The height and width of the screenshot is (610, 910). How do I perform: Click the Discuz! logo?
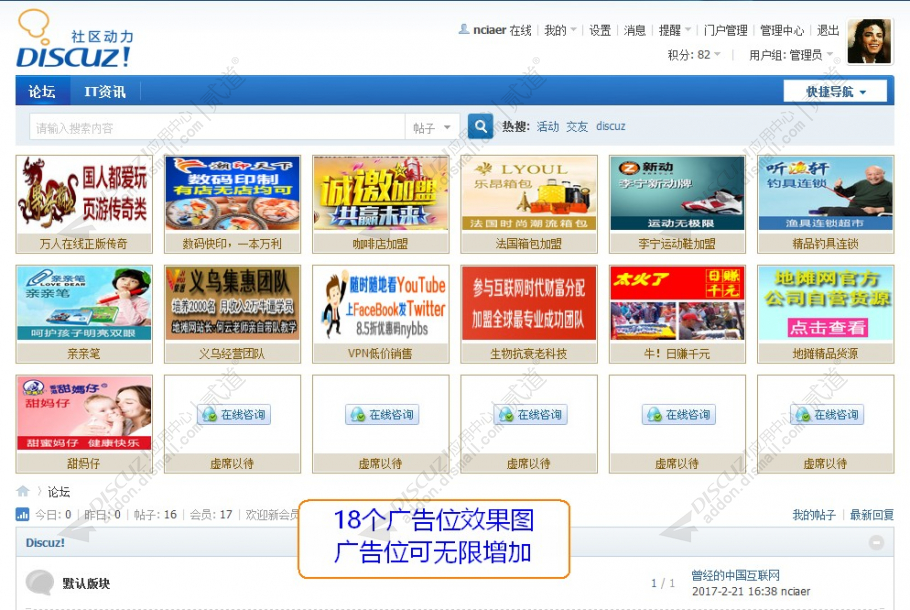click(75, 39)
